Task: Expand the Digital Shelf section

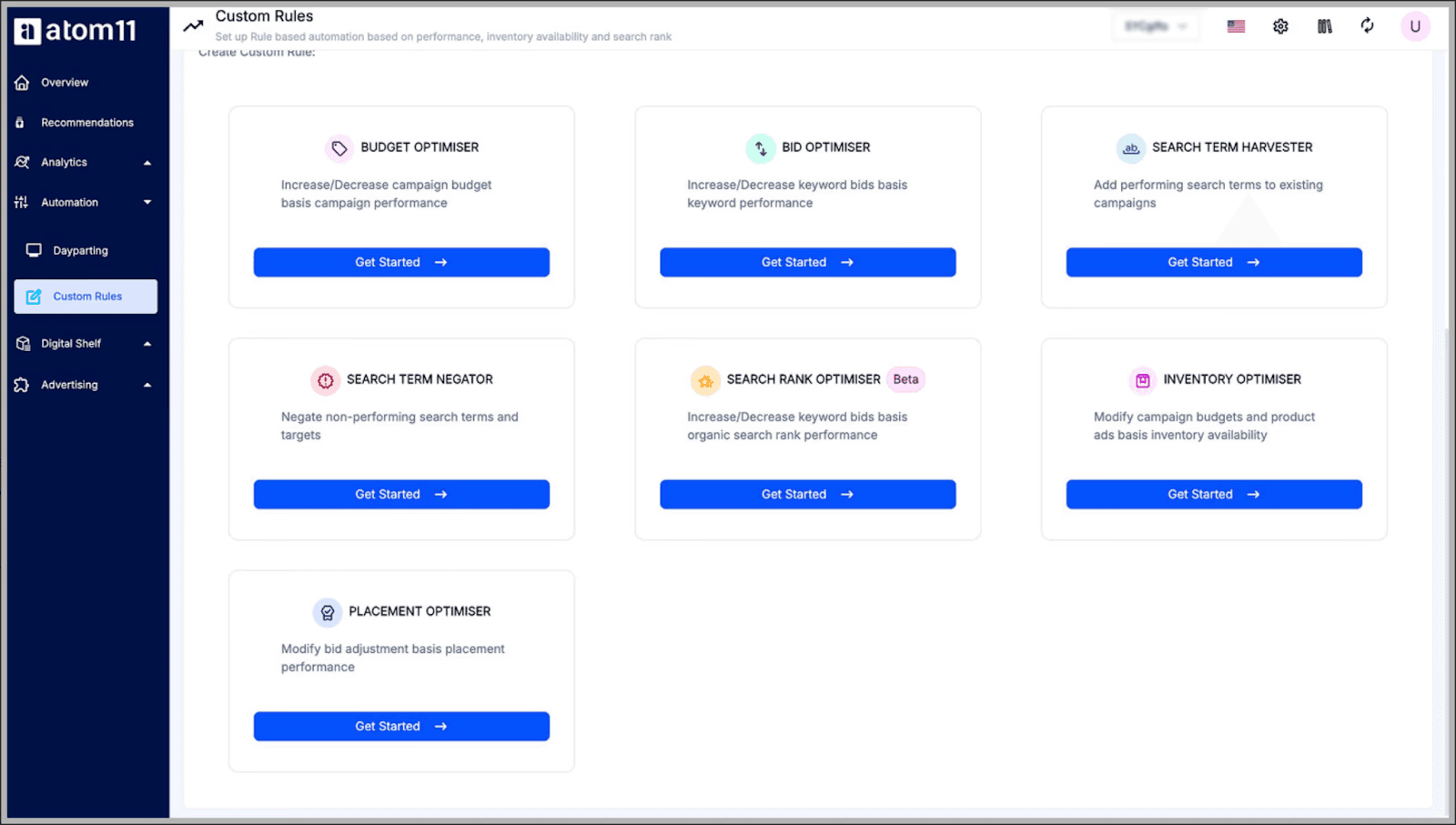Action: click(x=147, y=343)
